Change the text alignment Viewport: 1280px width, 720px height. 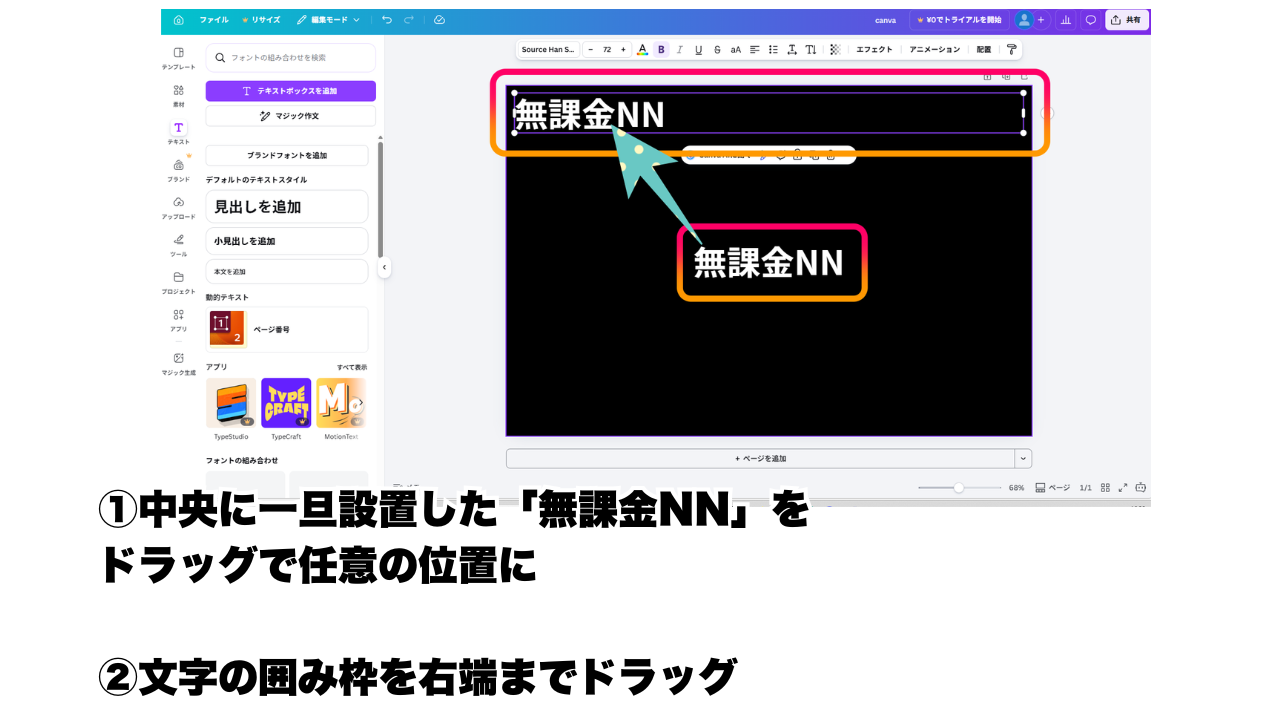[x=755, y=49]
